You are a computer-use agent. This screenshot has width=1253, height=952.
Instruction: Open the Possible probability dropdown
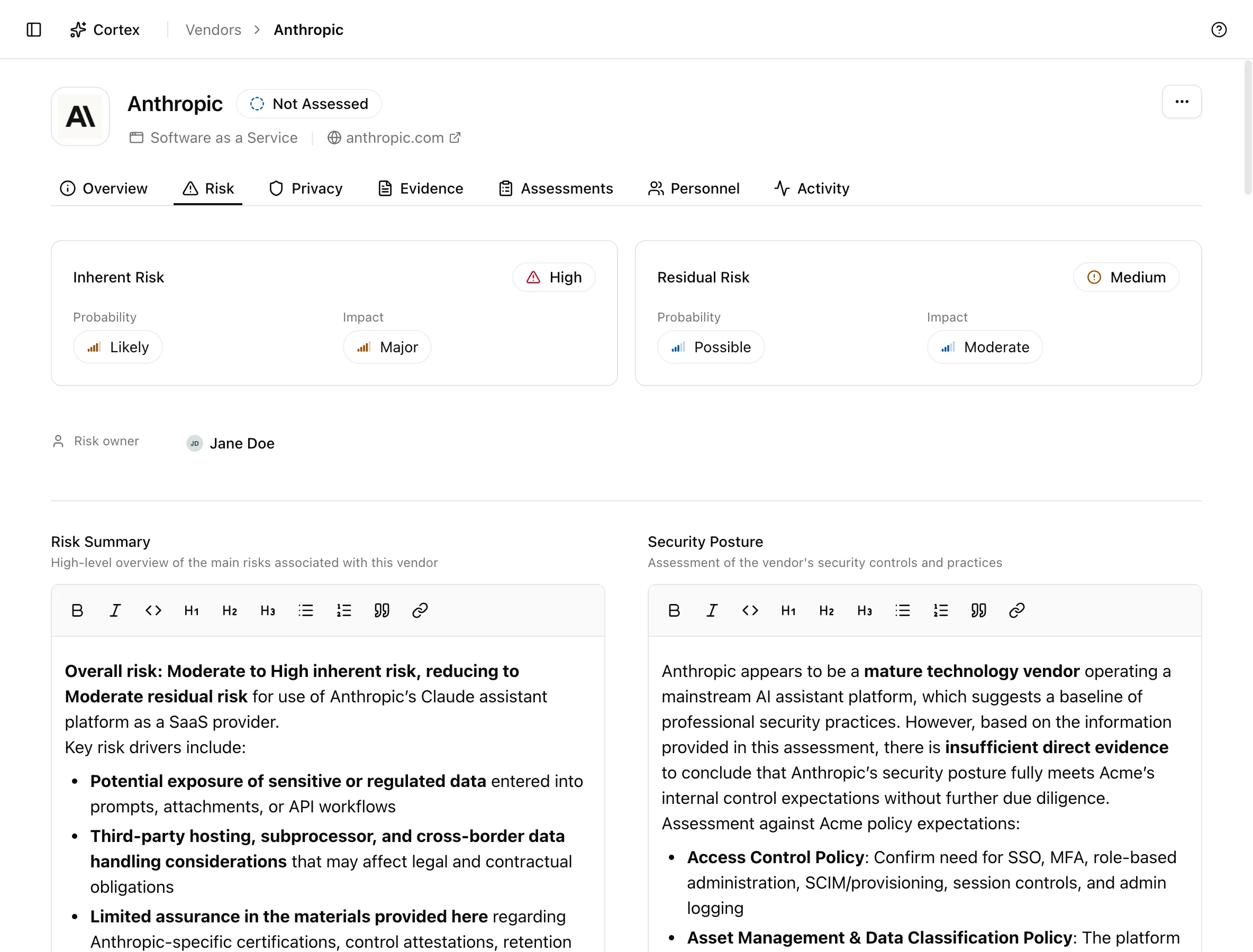pyautogui.click(x=711, y=347)
